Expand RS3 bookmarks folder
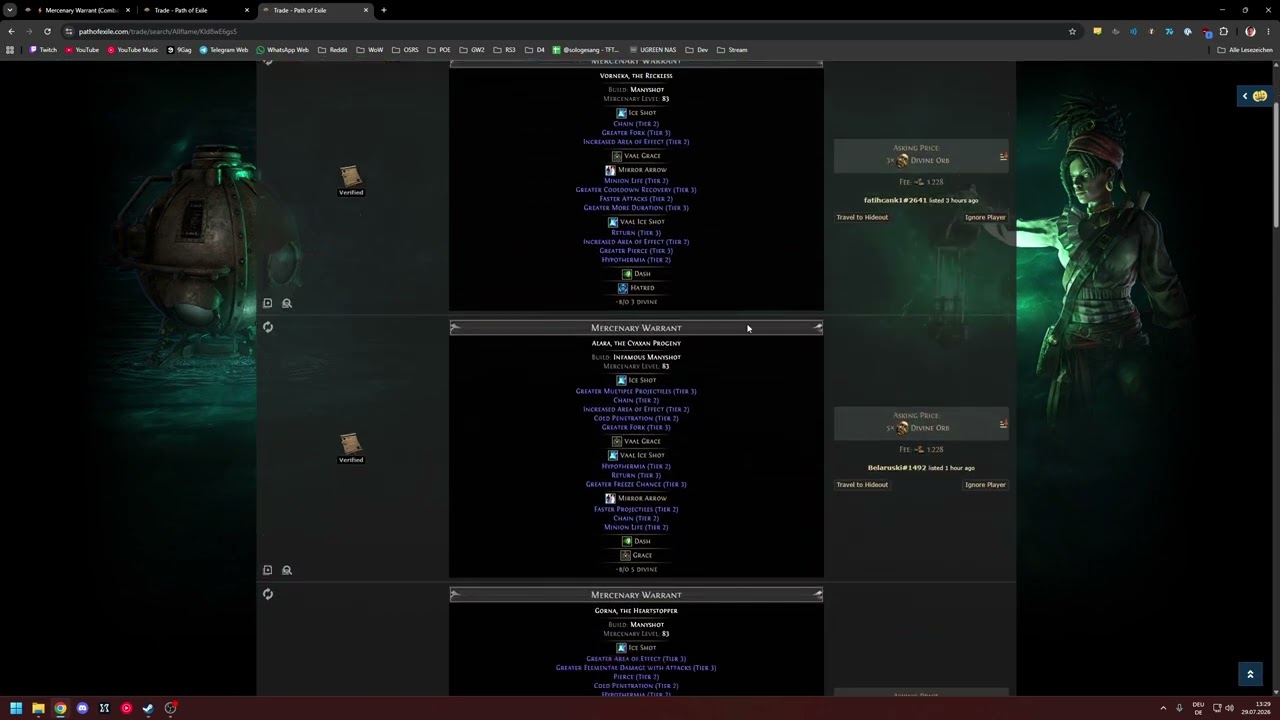 point(504,49)
